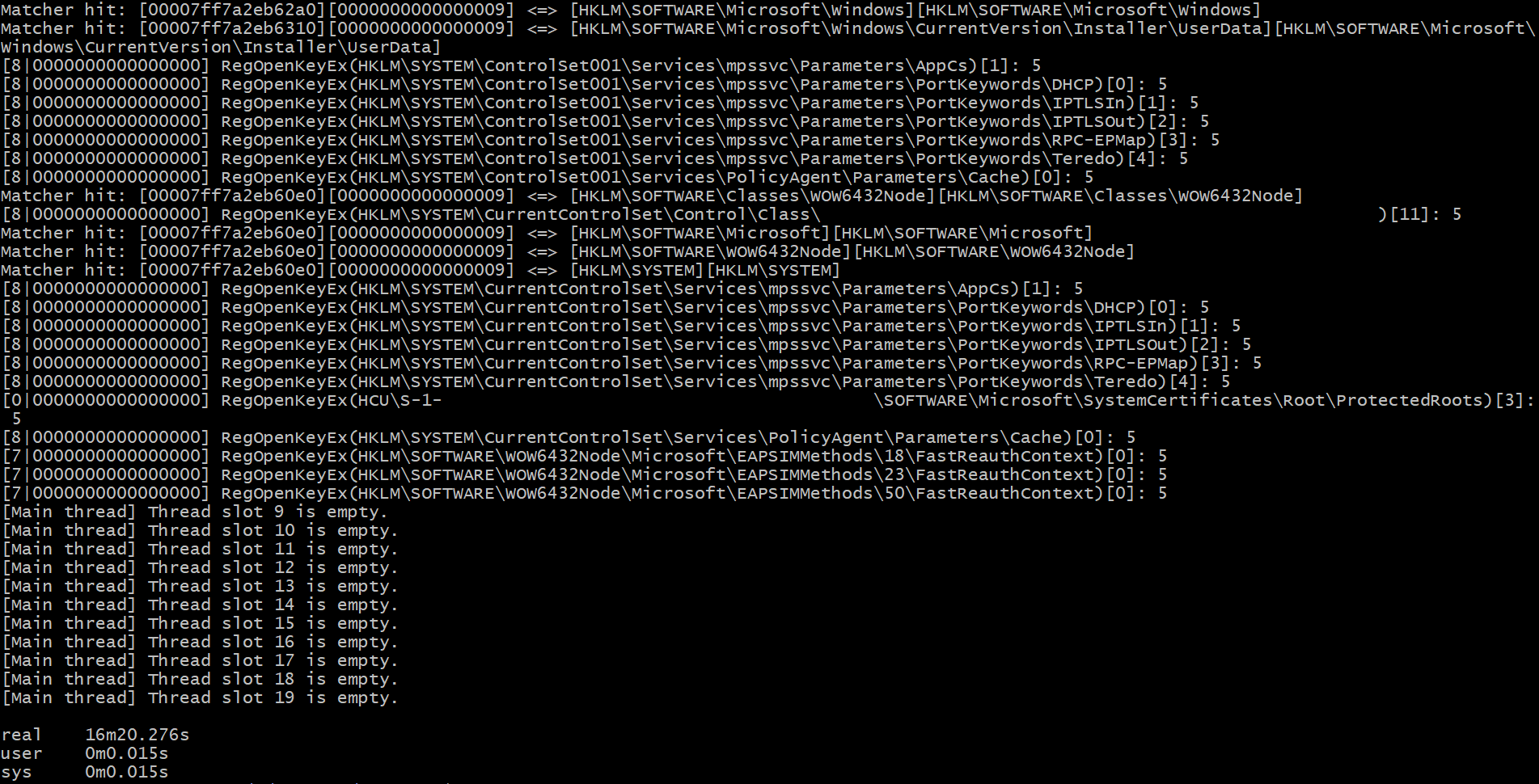The width and height of the screenshot is (1539, 784).
Task: Click the EAPSIMMethods\50 FastReauthContext line
Action: [x=585, y=493]
